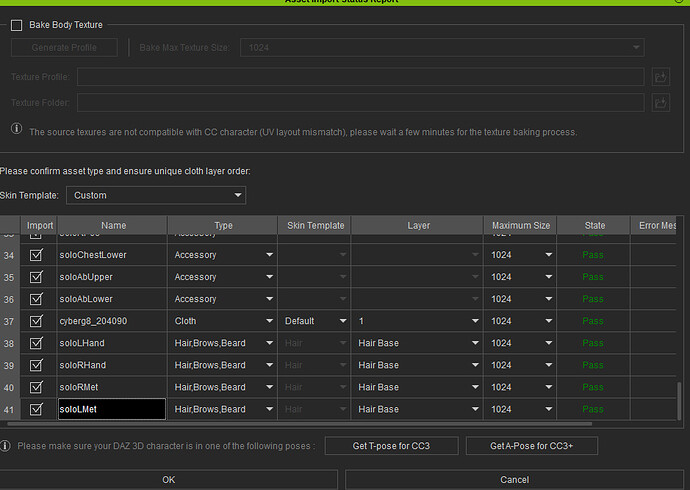Enable the Bake Body Texture checkbox
This screenshot has height=490, width=690.
tap(17, 25)
